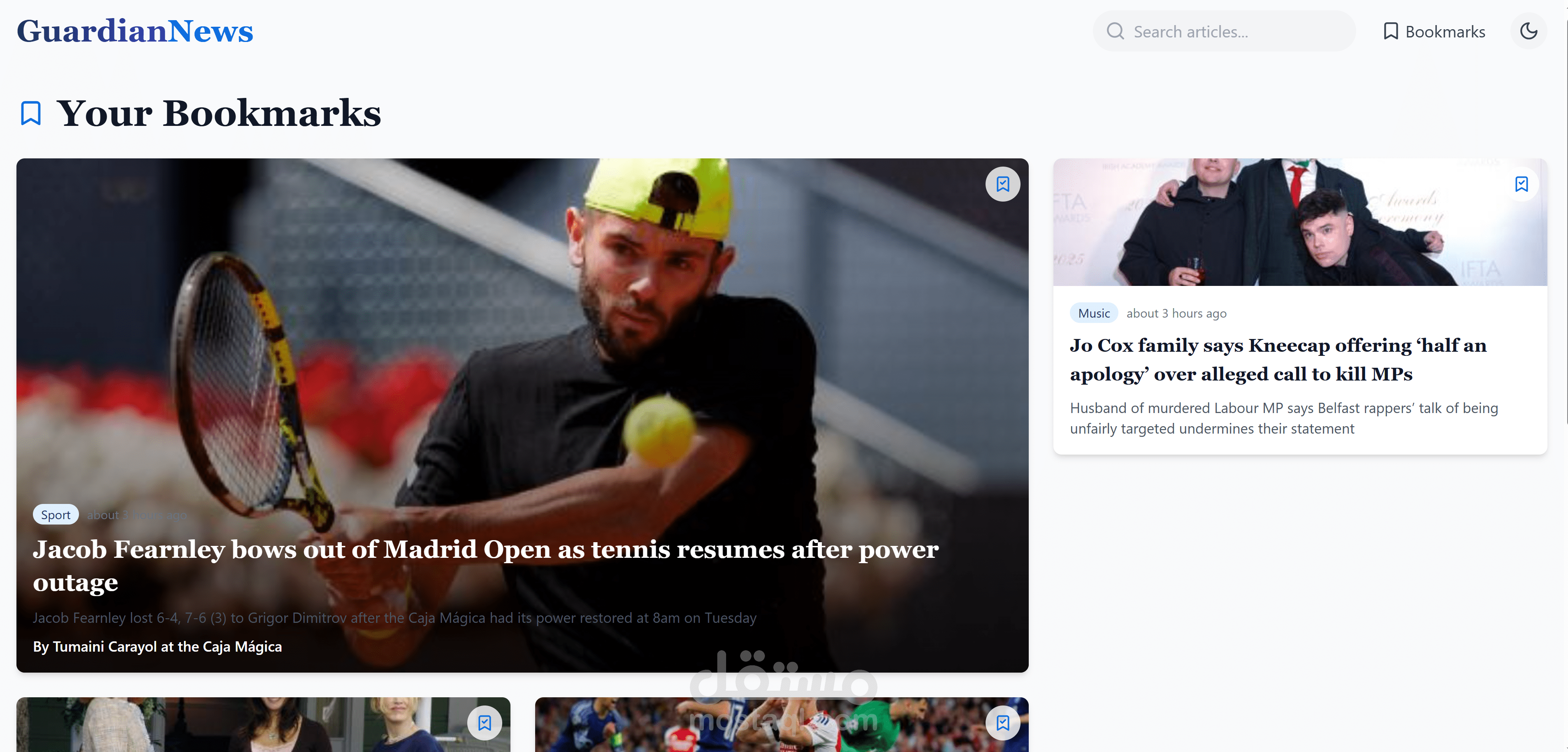Open the Jacob Fearnley Madrid Open headline
The width and height of the screenshot is (1568, 752).
tap(486, 565)
